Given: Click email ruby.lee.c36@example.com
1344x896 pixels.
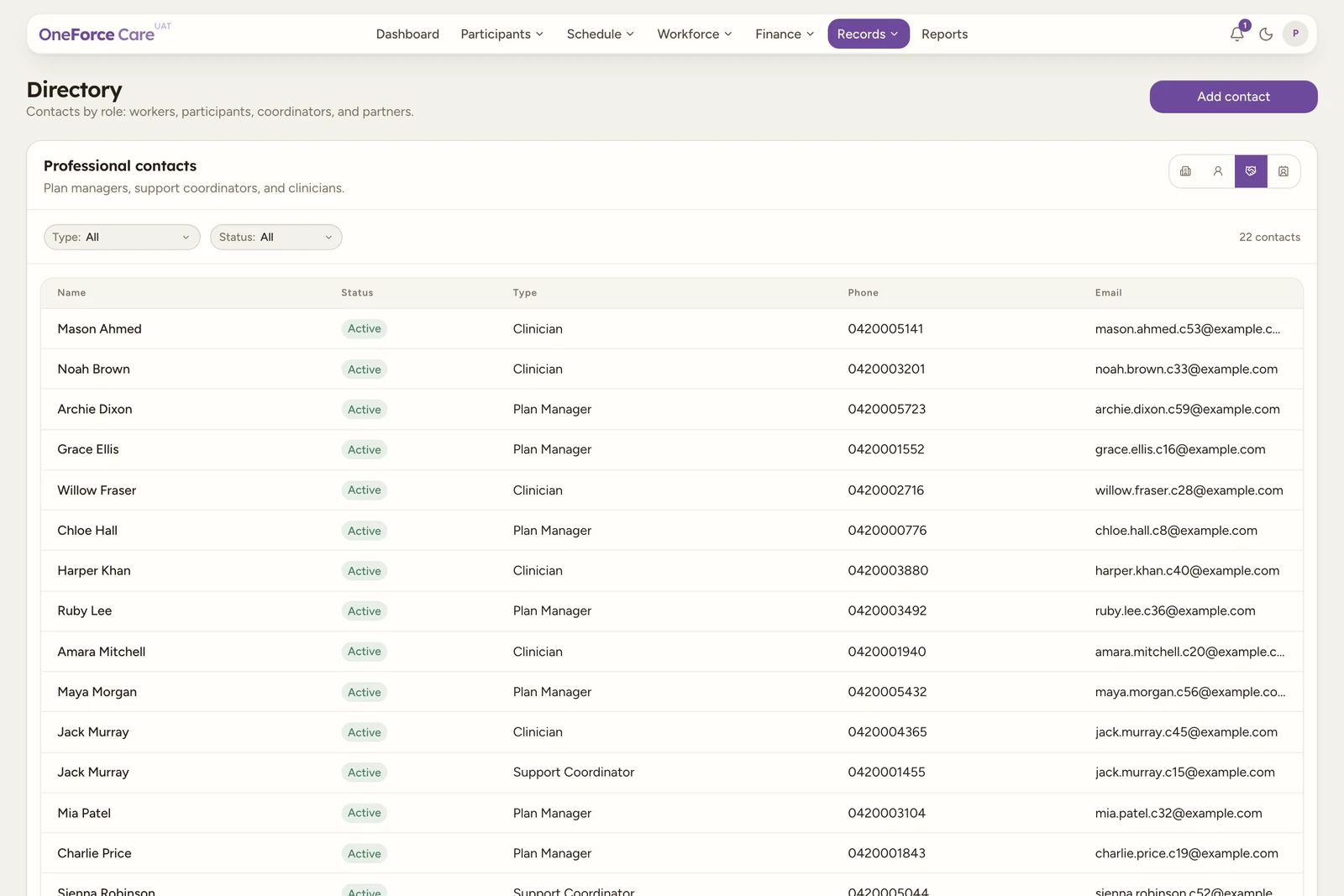Looking at the screenshot, I should click(1175, 611).
